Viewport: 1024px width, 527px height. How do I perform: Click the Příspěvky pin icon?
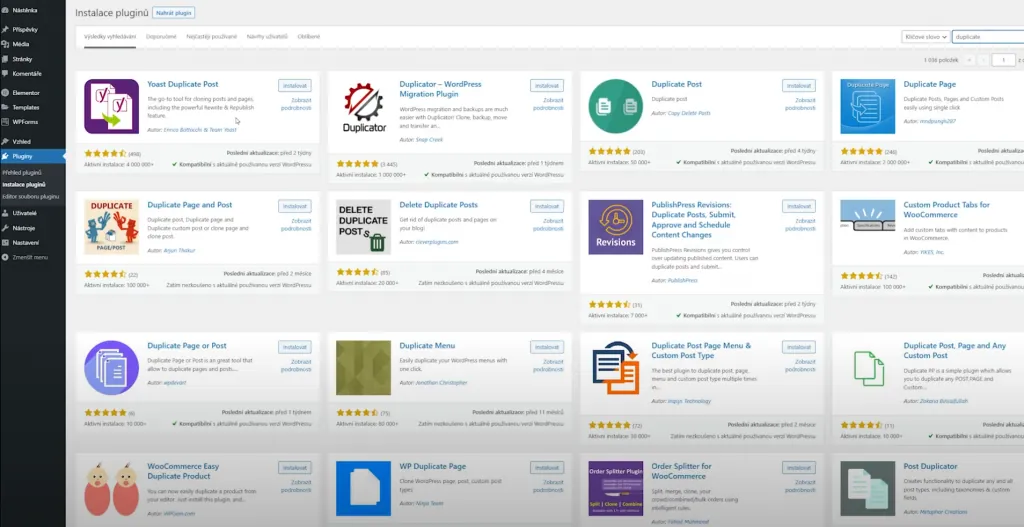pyautogui.click(x=5, y=29)
